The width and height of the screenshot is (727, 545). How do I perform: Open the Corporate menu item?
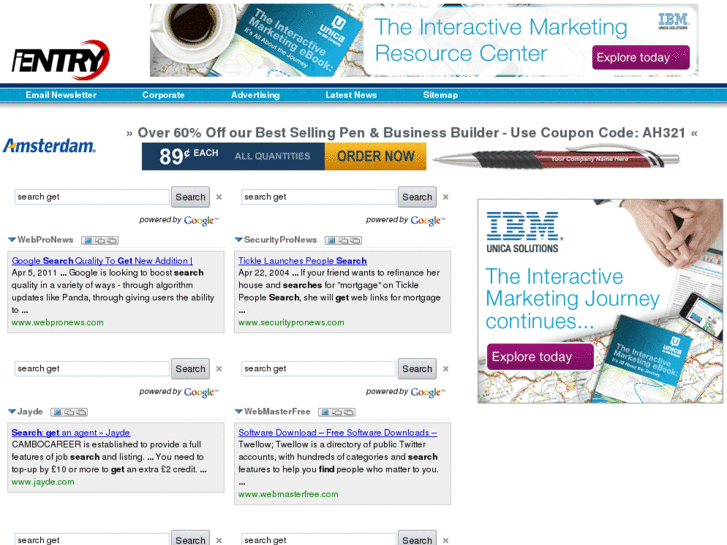[x=163, y=95]
